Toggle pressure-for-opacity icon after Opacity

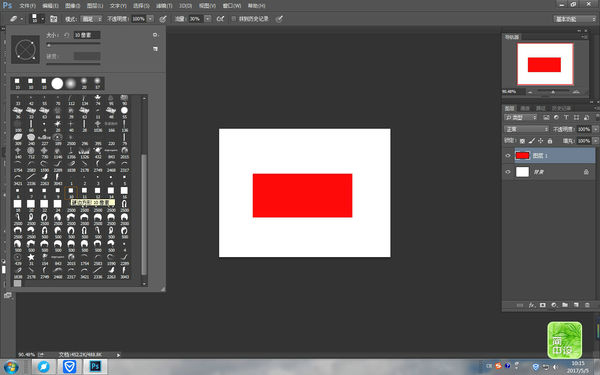click(163, 19)
